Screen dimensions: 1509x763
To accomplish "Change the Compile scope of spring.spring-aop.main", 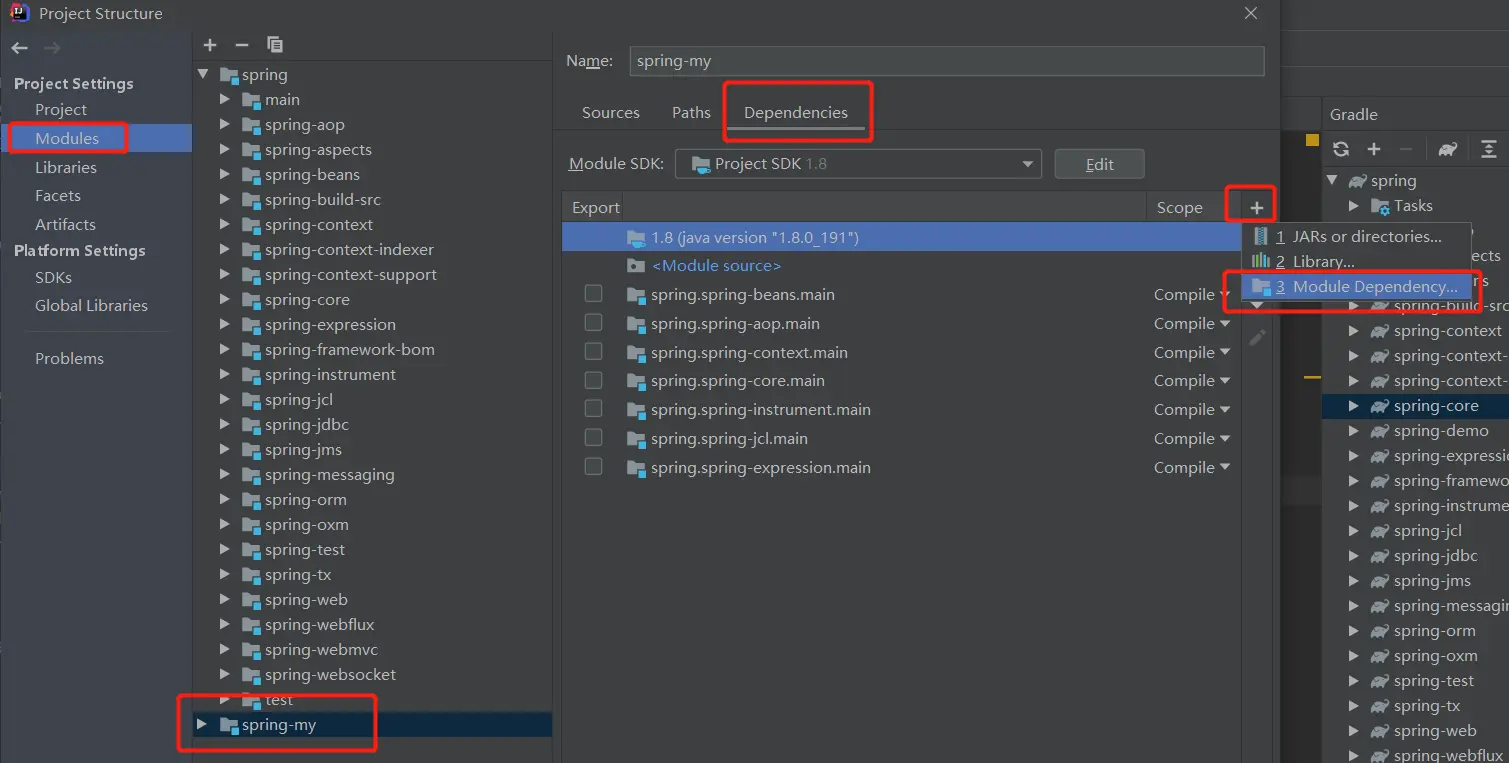I will (1192, 324).
